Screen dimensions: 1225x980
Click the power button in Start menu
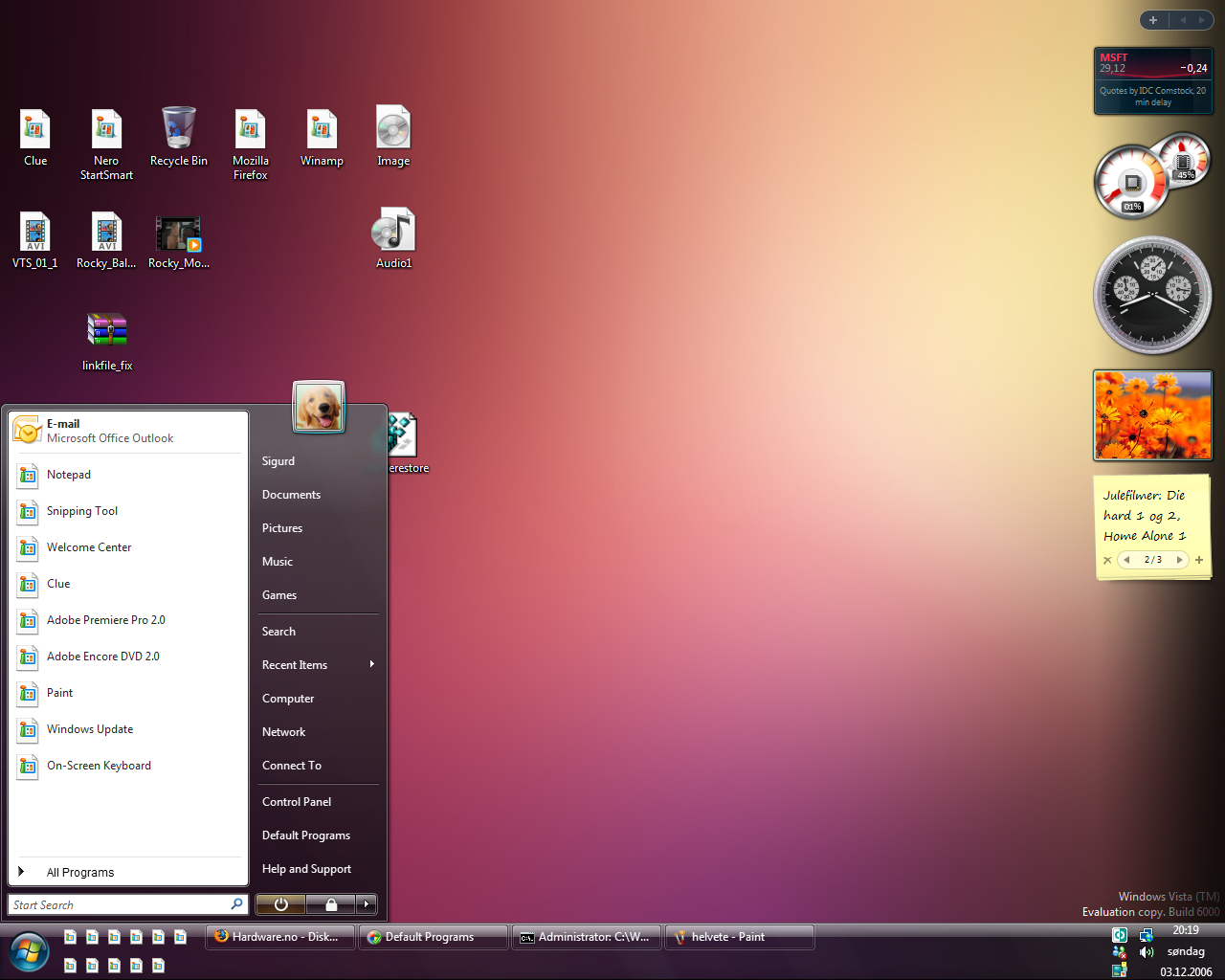(280, 904)
